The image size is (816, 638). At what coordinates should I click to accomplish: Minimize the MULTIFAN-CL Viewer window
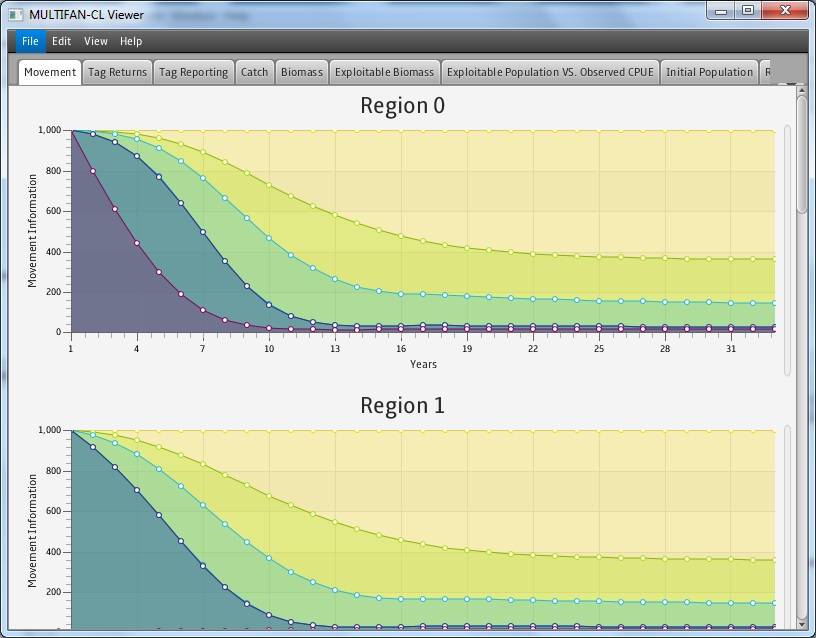[x=720, y=11]
